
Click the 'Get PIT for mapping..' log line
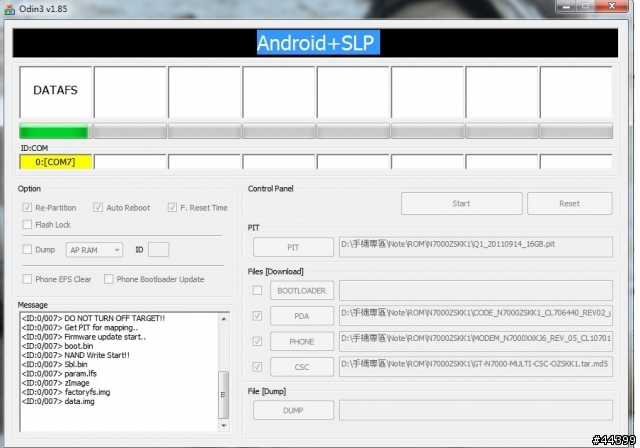80,327
